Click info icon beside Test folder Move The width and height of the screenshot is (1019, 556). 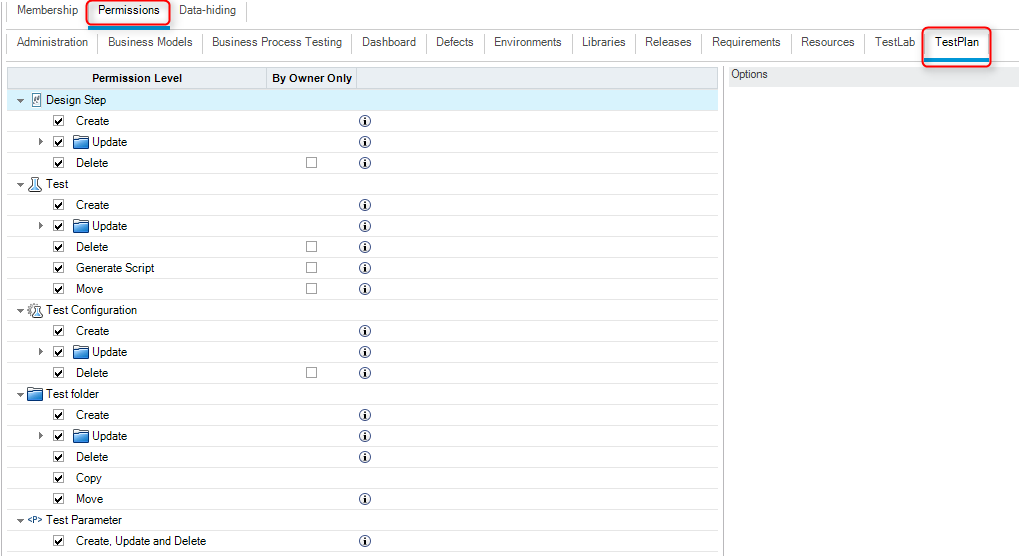365,499
